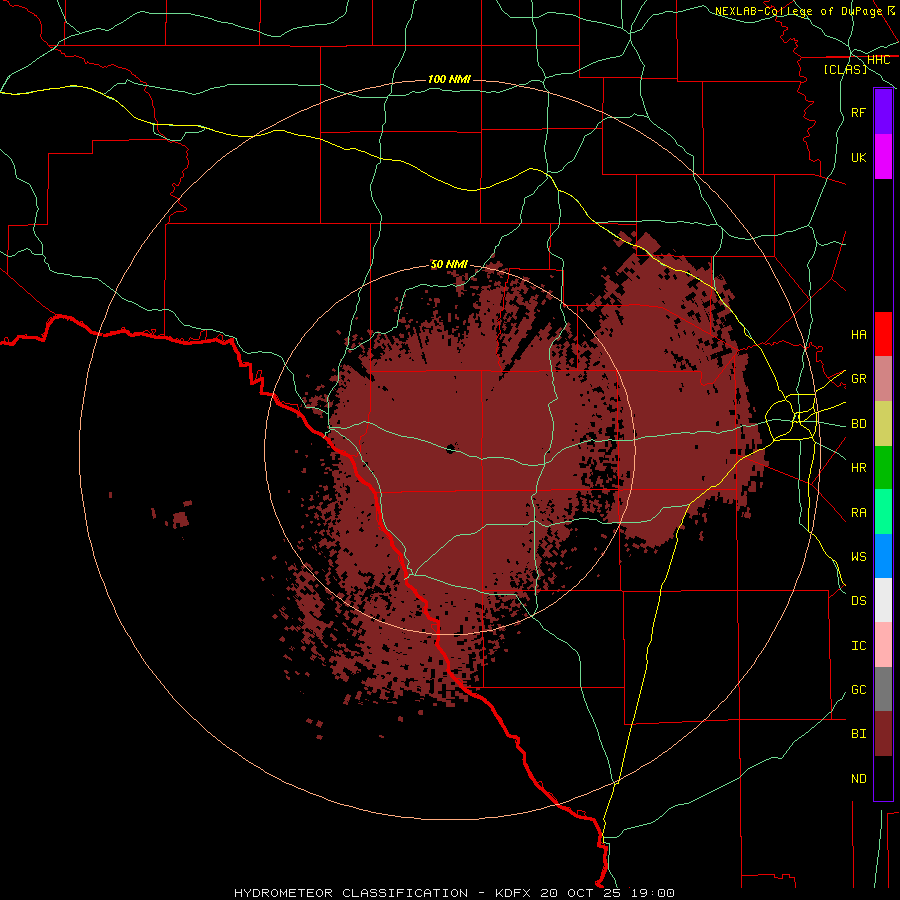Screen dimensions: 900x900
Task: Click the white DS legend color swatch
Action: point(883,600)
